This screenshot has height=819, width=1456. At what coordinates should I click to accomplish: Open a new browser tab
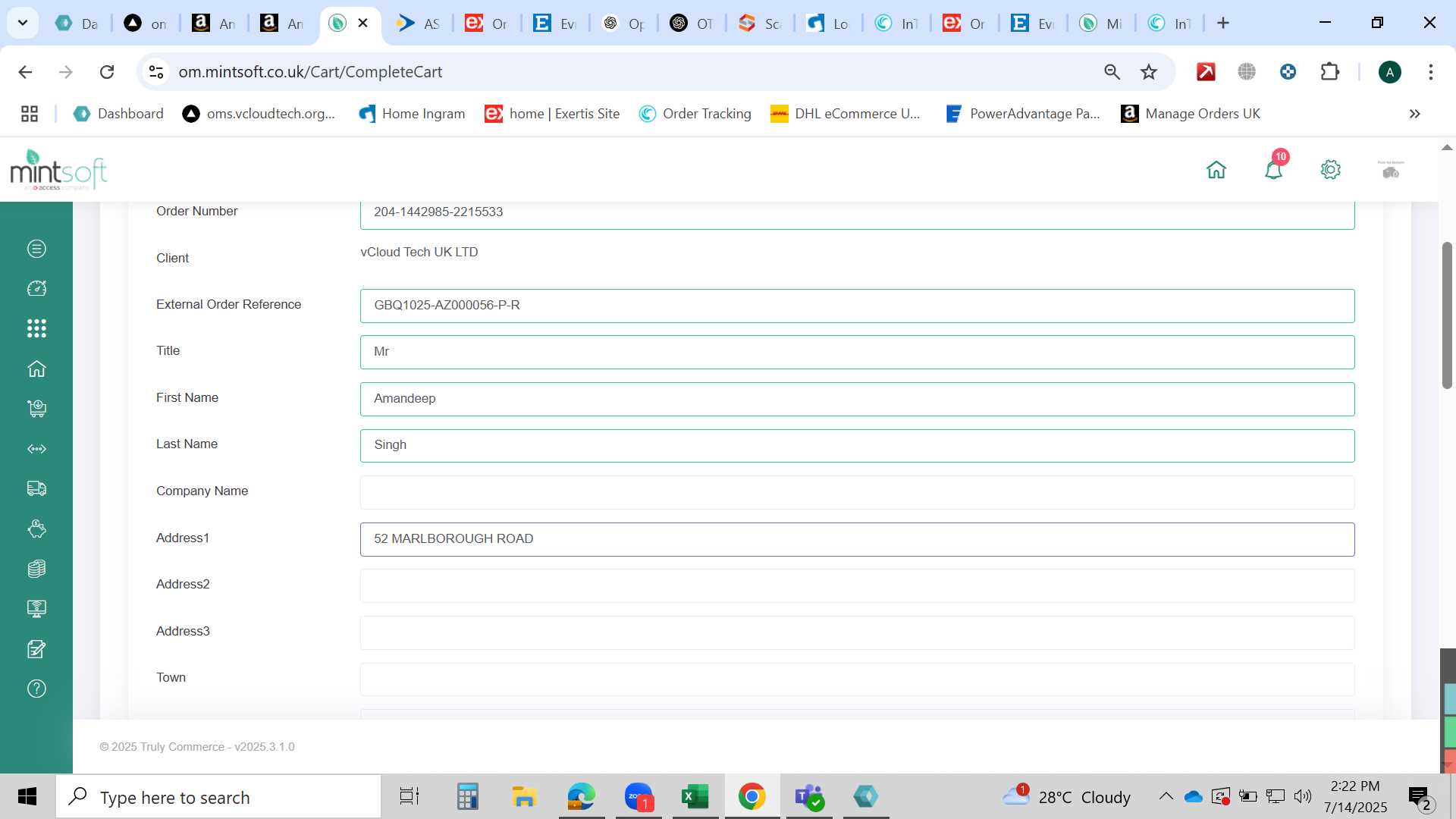pos(1223,24)
